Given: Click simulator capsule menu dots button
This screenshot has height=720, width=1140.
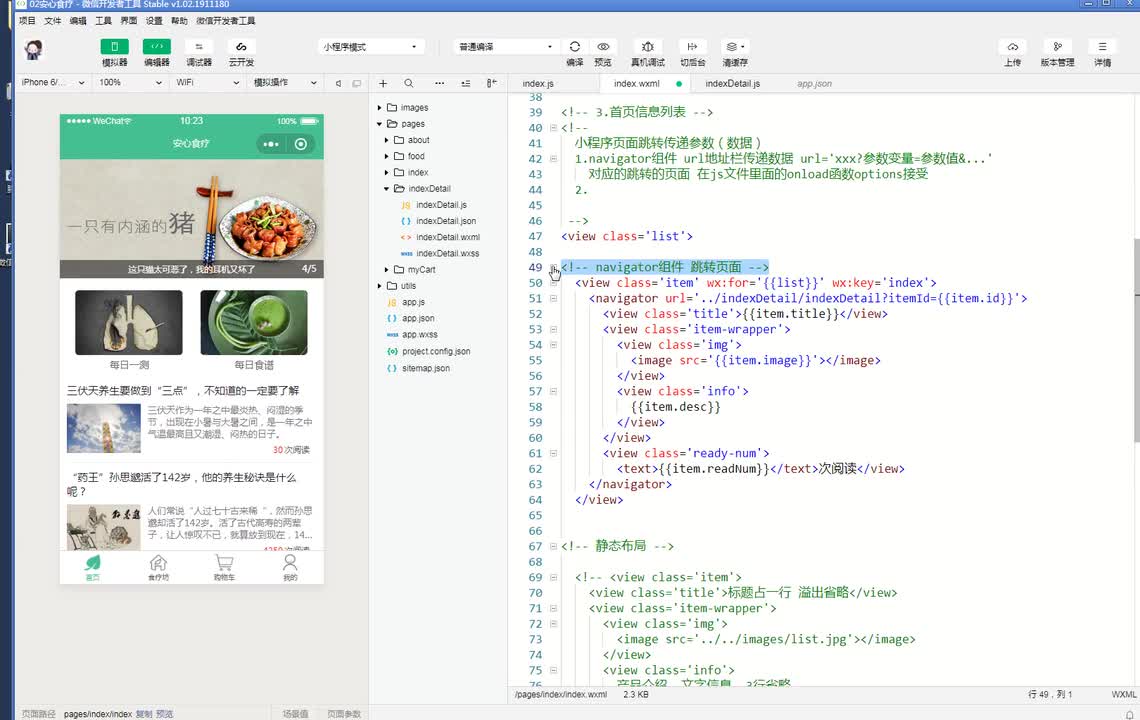Looking at the screenshot, I should pos(271,144).
